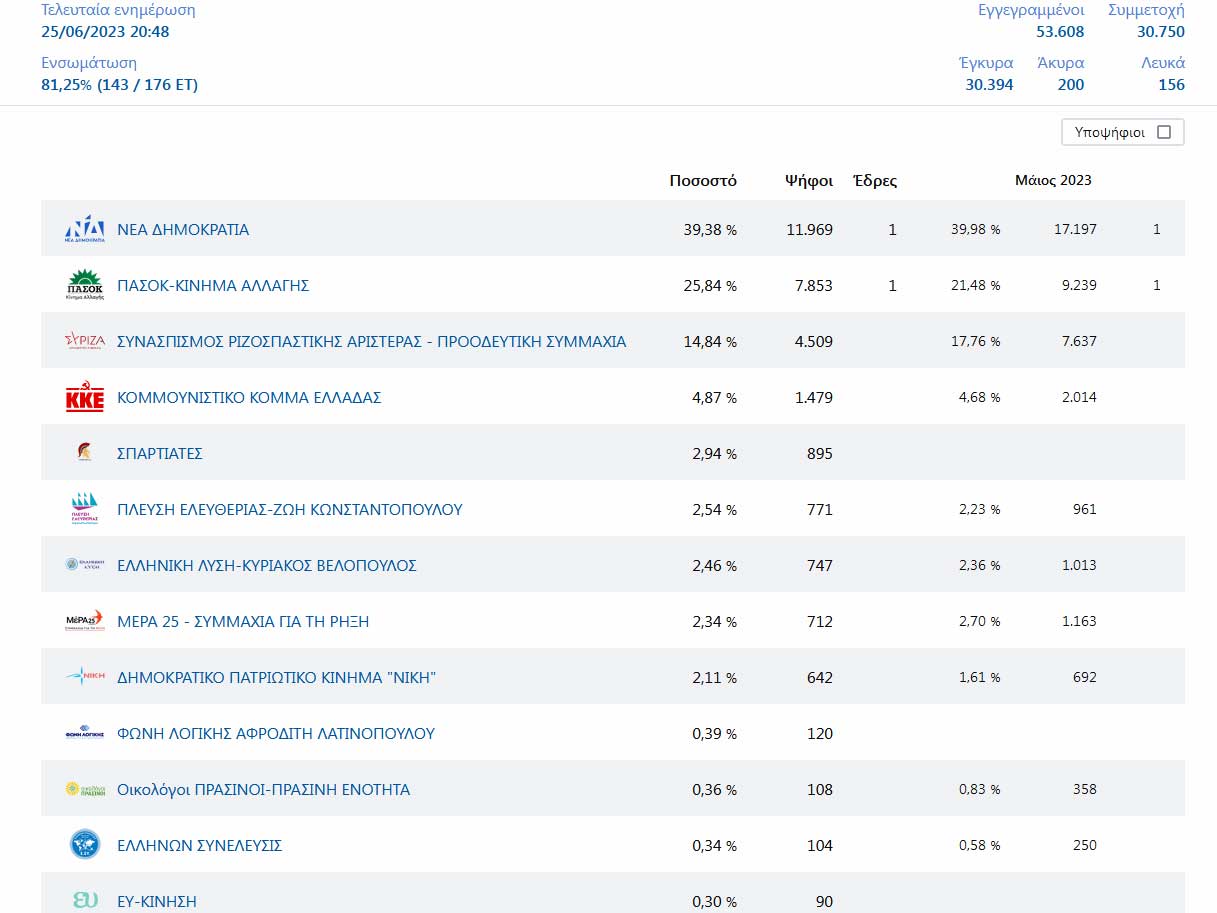Image resolution: width=1217 pixels, height=913 pixels.
Task: Click the Ποσοστό column header
Action: tap(703, 181)
